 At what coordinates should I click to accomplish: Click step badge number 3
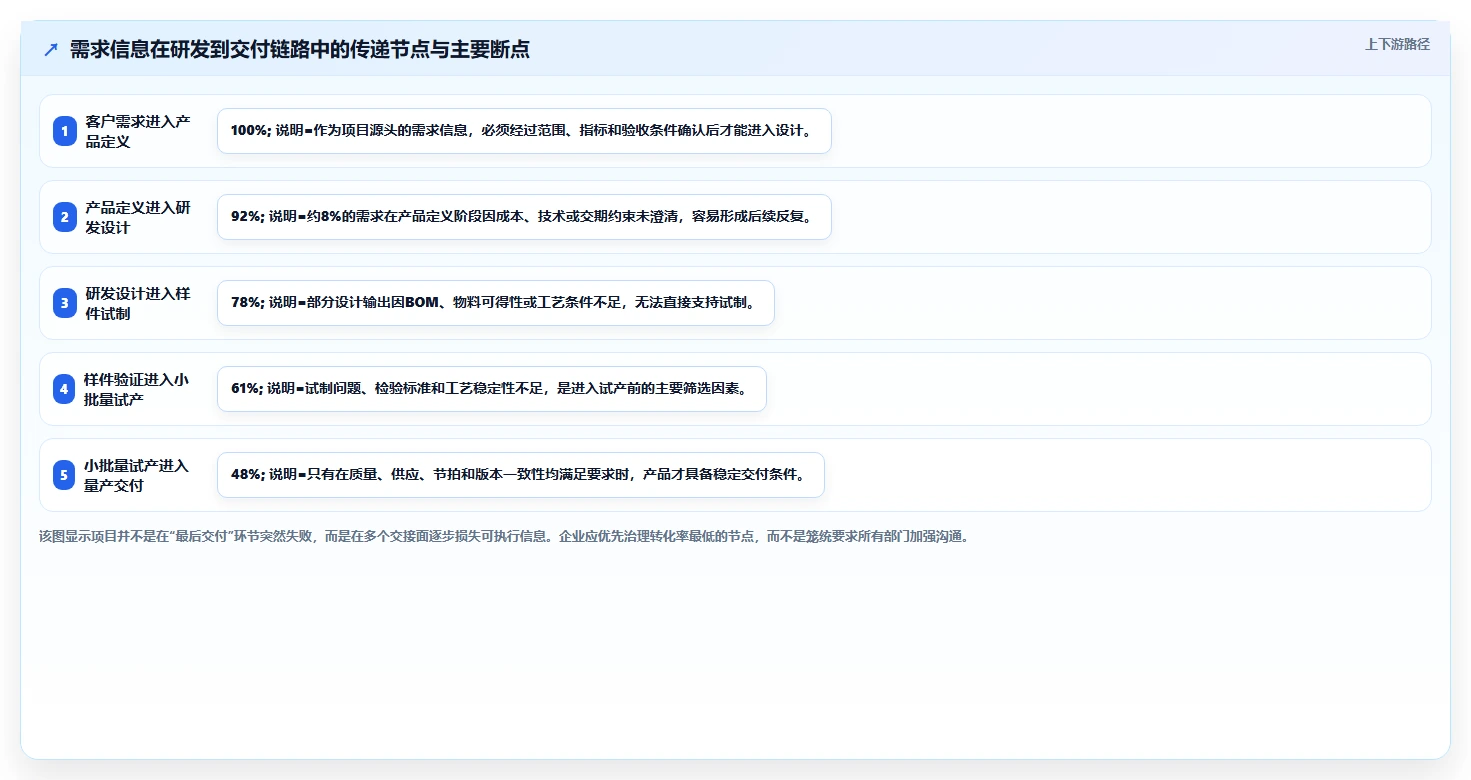tap(65, 303)
